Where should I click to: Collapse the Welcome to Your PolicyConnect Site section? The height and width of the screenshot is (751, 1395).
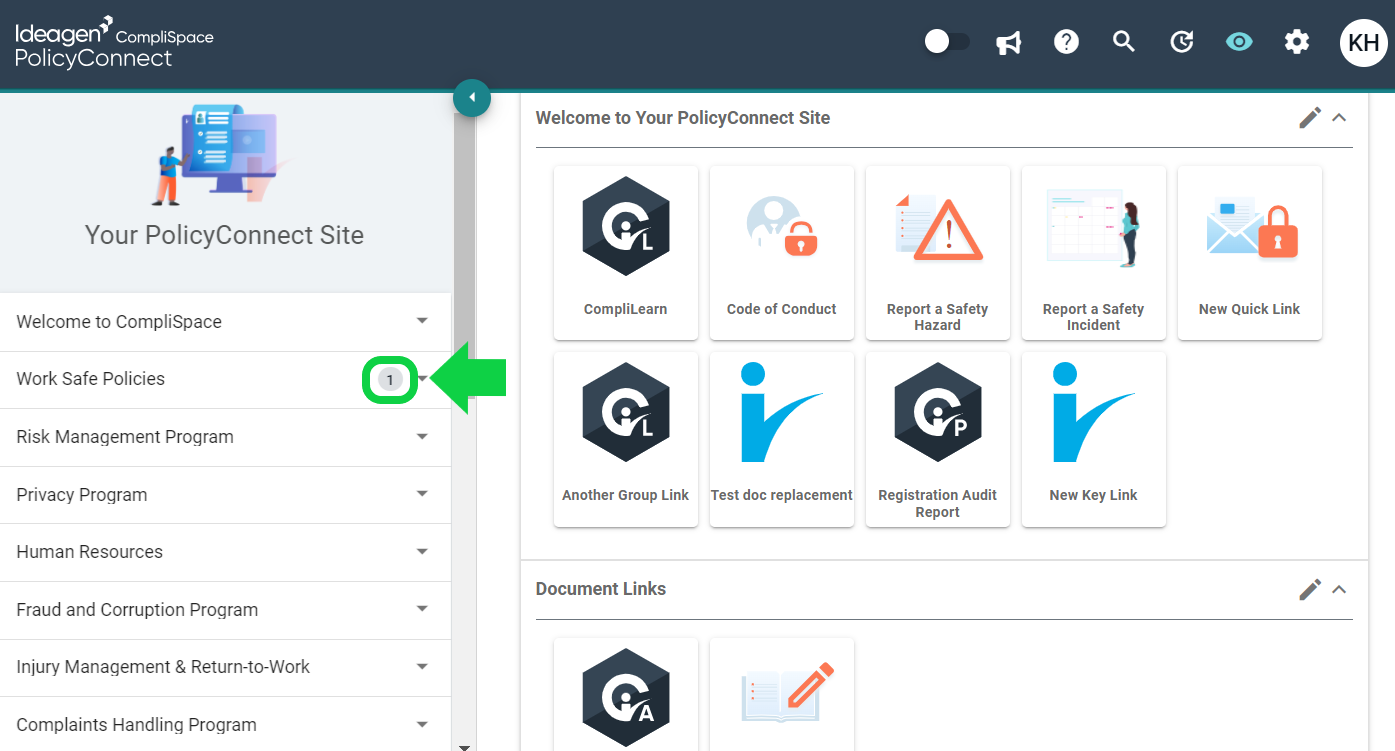(x=1339, y=118)
